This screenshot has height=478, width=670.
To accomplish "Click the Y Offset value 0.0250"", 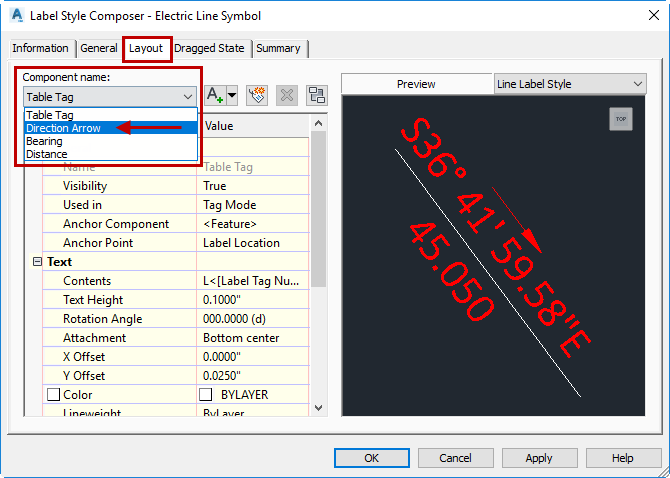I will click(x=222, y=376).
